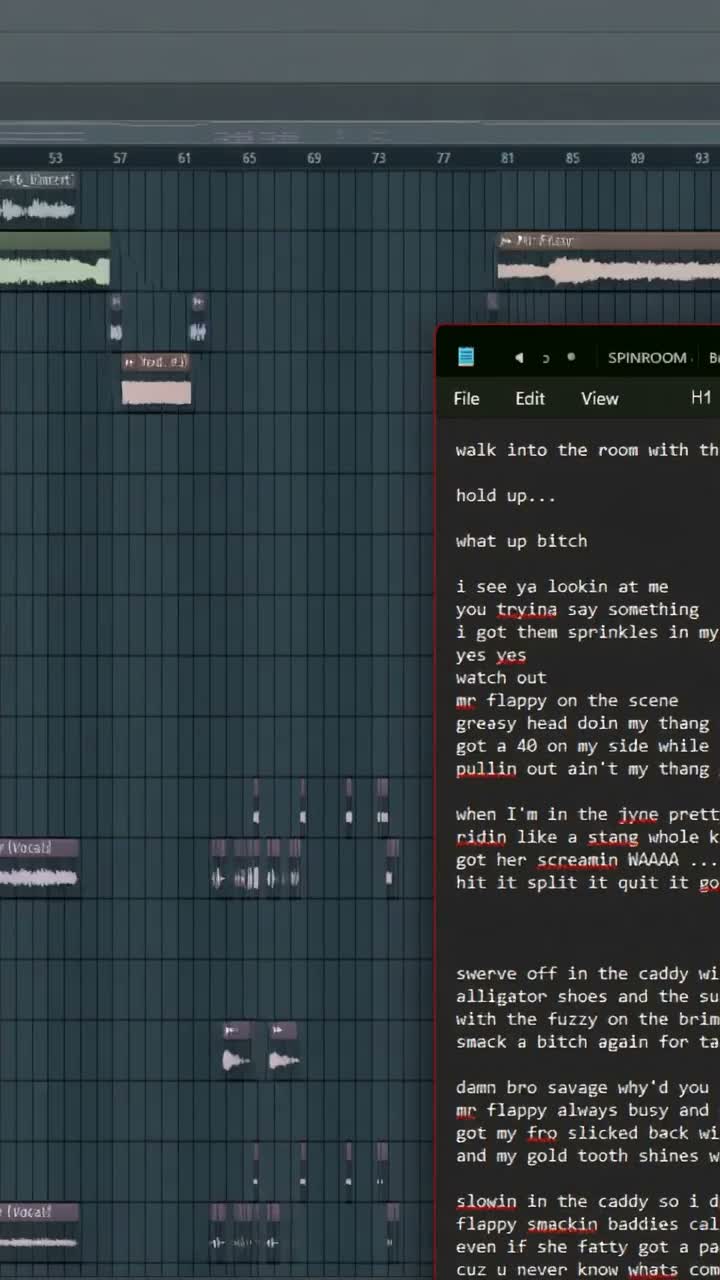This screenshot has width=720, height=1280.
Task: Click bar 85 on the playlist ruler
Action: click(572, 158)
